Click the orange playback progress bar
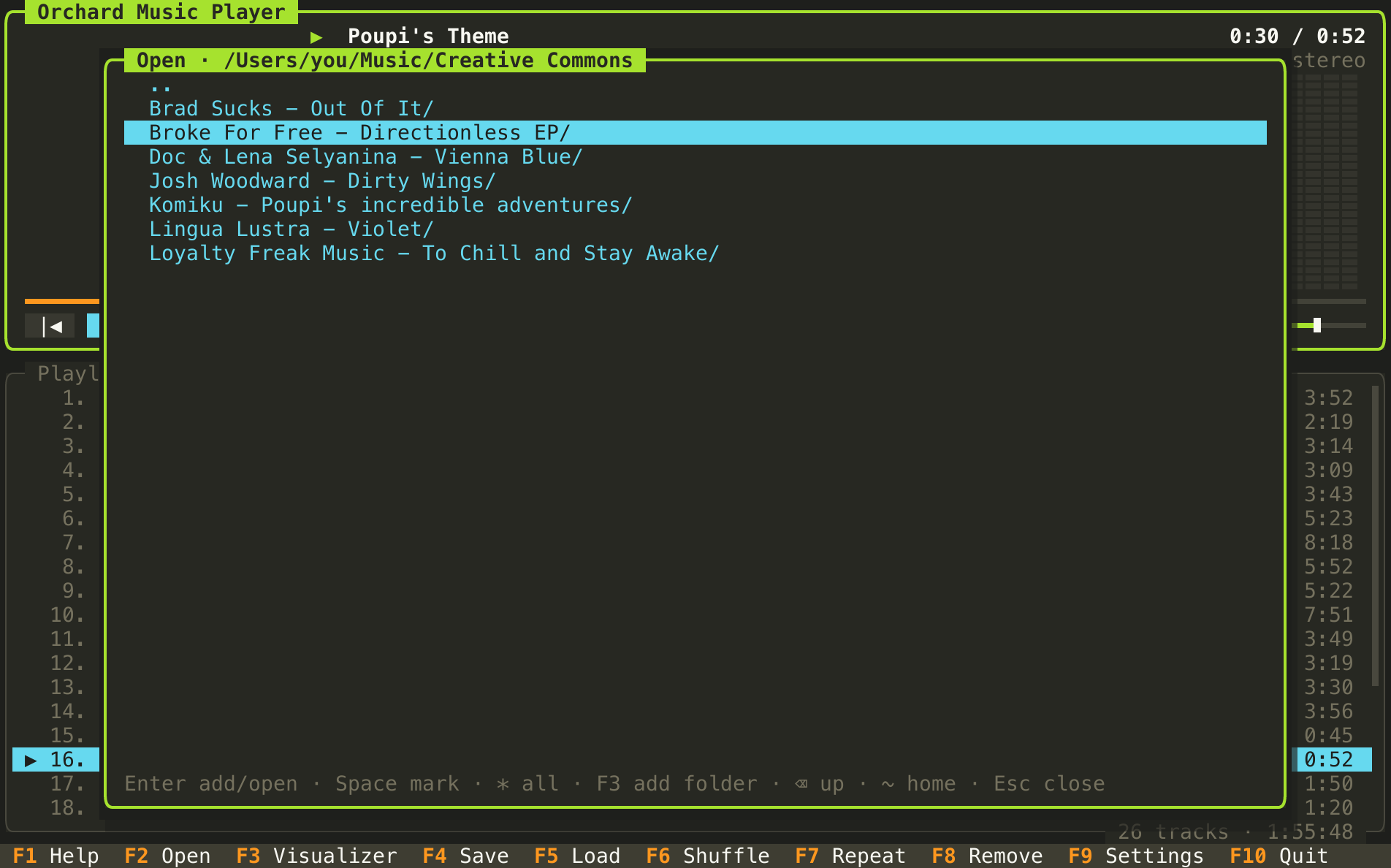 pyautogui.click(x=61, y=301)
